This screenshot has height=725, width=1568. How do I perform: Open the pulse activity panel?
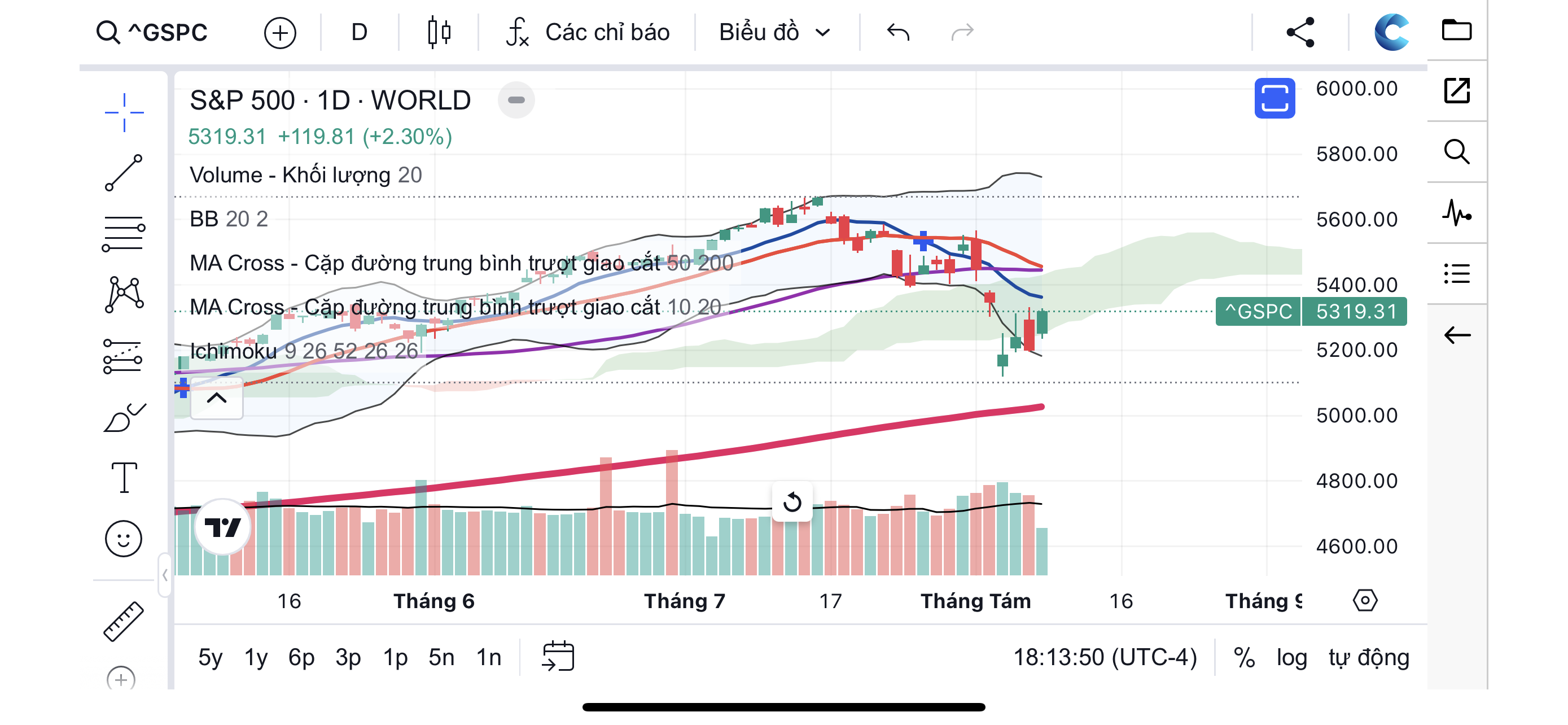[x=1457, y=213]
